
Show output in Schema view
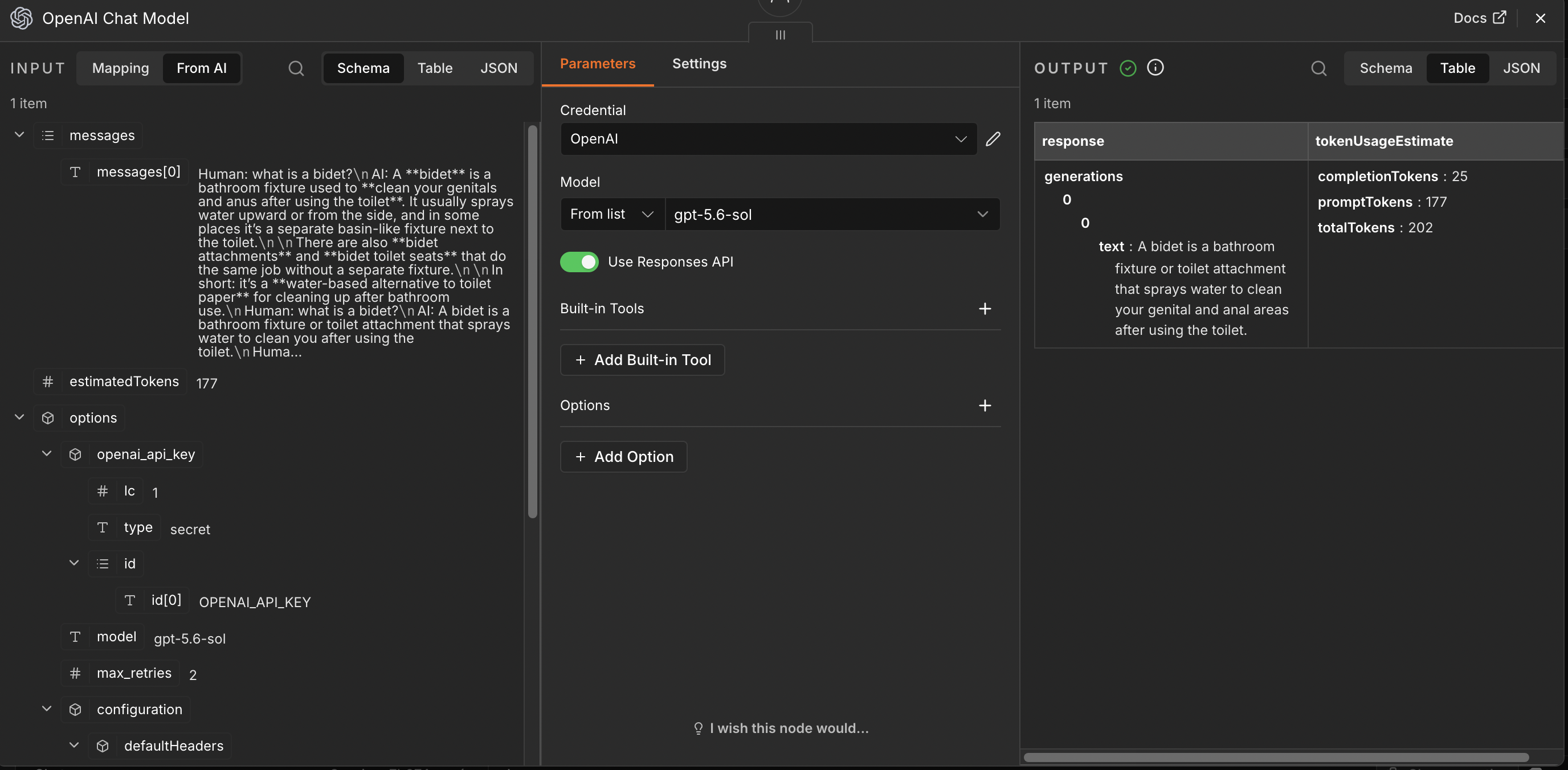[x=1386, y=68]
